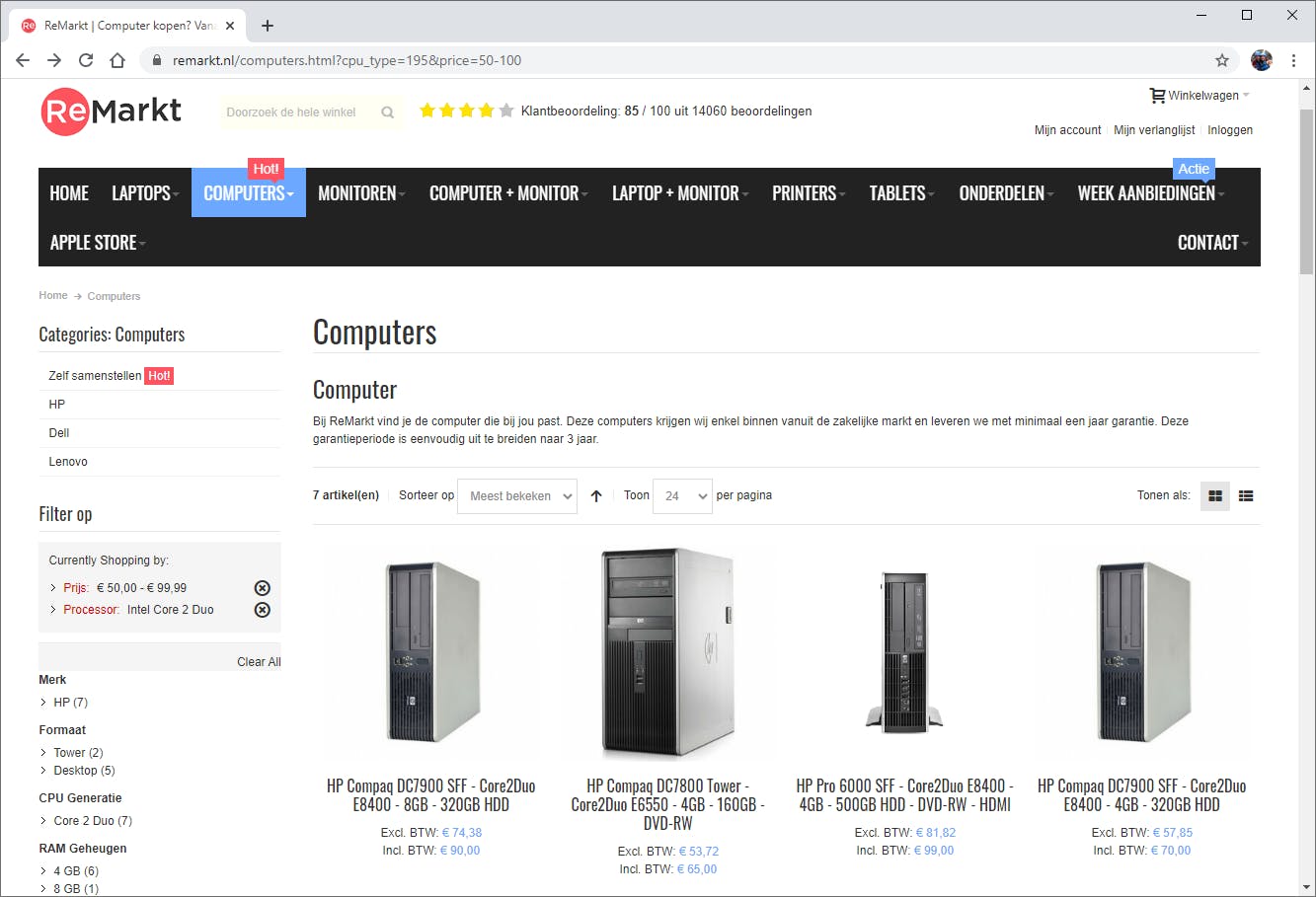Switch to grid view
1316x897 pixels.
coord(1215,496)
